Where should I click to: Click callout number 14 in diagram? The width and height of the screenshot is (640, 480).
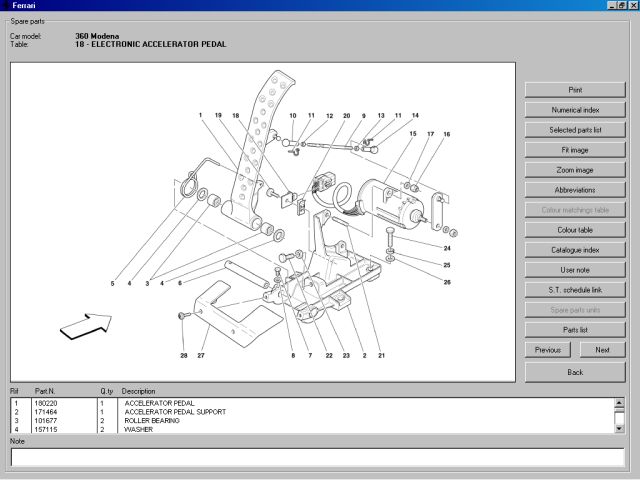pyautogui.click(x=415, y=116)
